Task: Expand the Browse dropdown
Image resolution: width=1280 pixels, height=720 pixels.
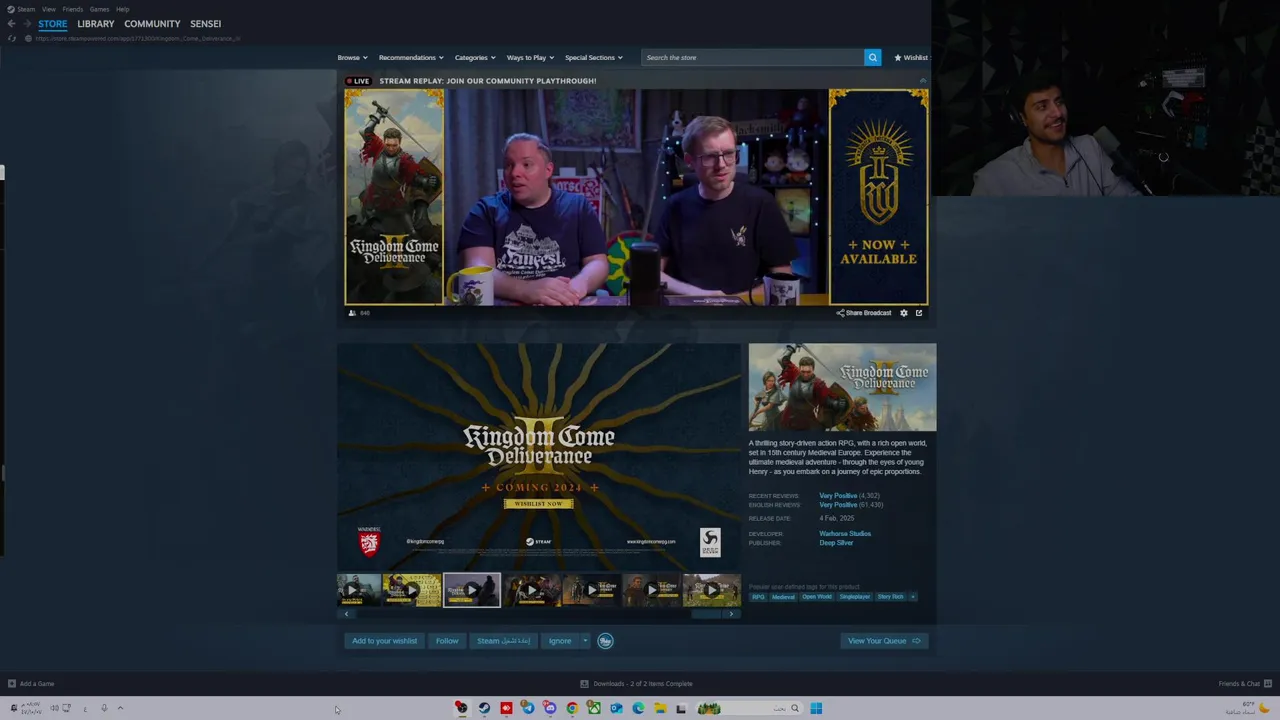Action: pyautogui.click(x=352, y=57)
